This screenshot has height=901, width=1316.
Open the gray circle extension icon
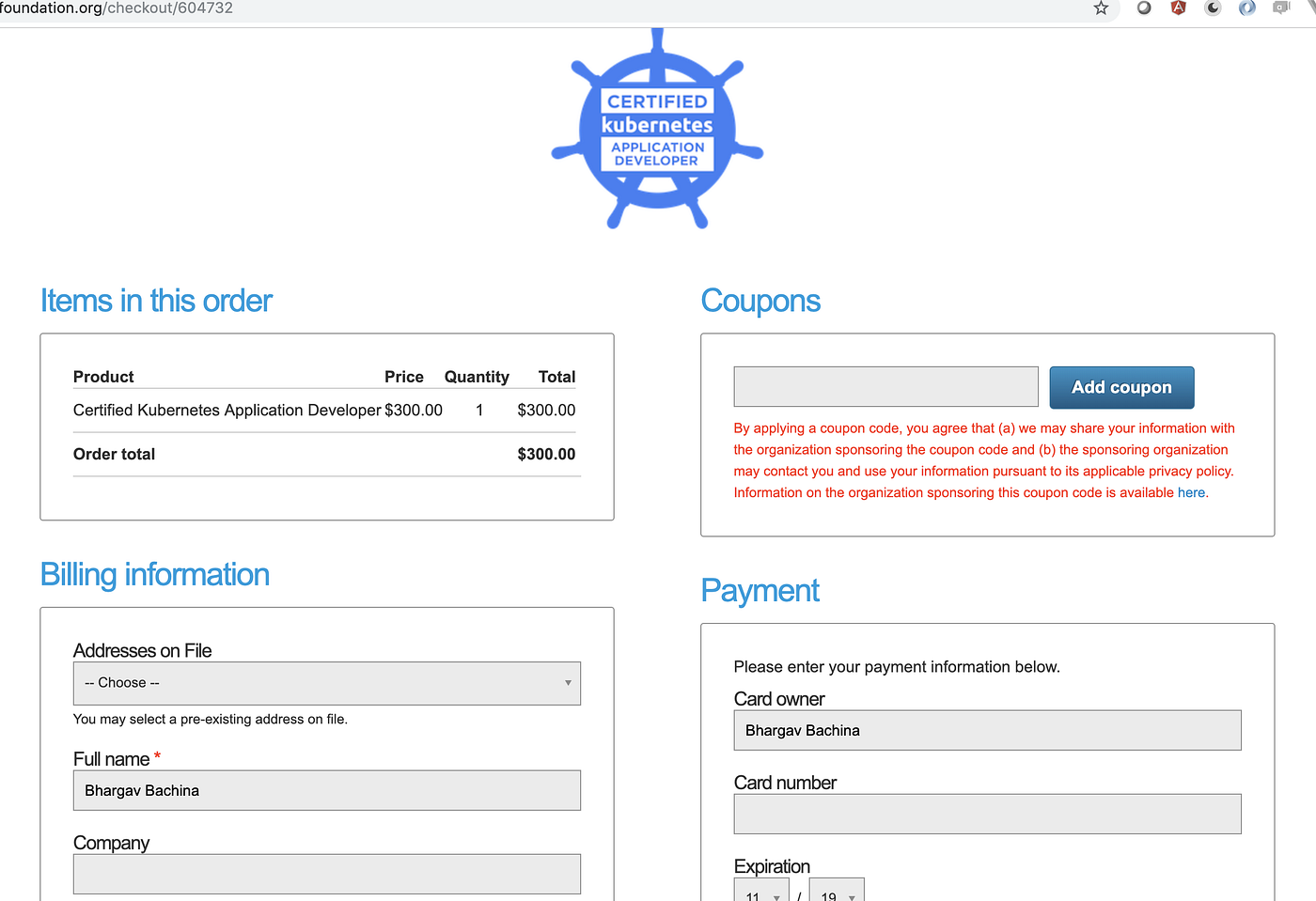(x=1144, y=8)
